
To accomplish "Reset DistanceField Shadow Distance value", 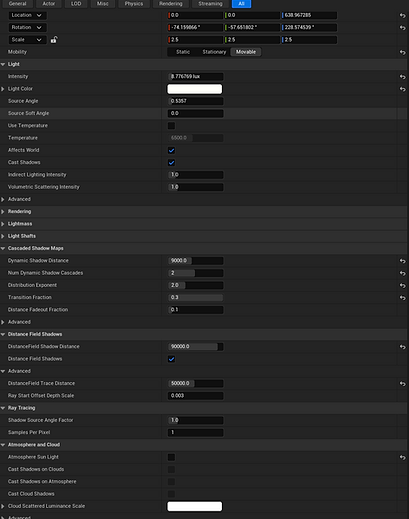I will tap(402, 347).
